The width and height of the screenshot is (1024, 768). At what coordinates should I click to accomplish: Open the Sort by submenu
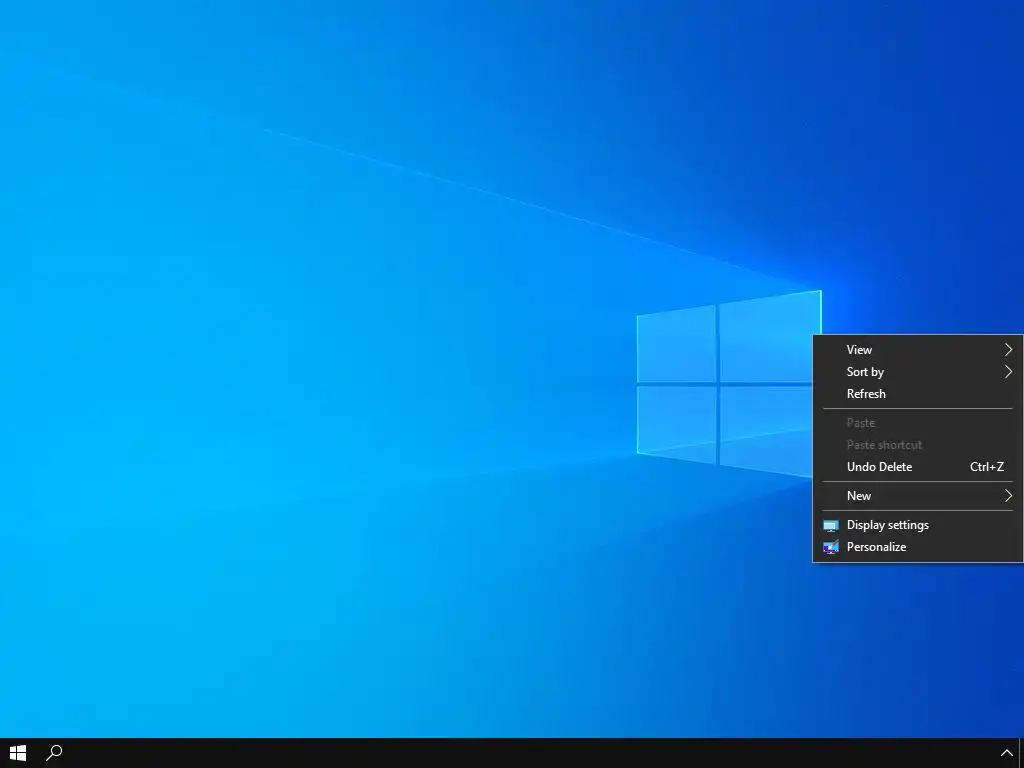click(x=918, y=372)
